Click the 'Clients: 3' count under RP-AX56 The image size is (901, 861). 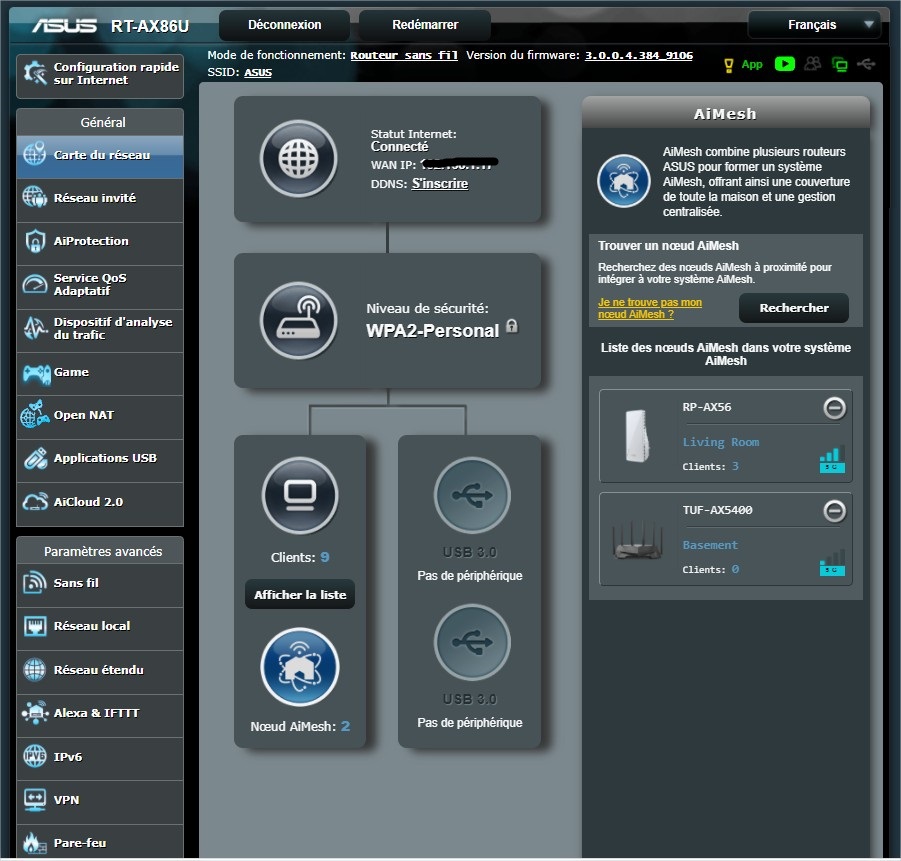click(710, 466)
